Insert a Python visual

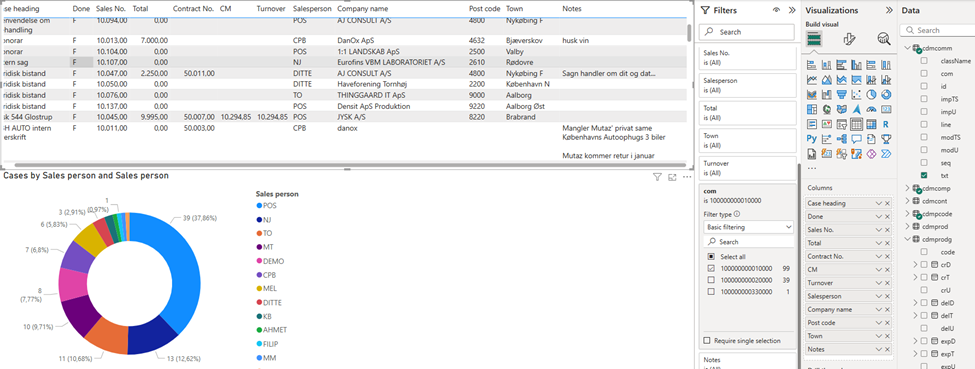[x=812, y=138]
